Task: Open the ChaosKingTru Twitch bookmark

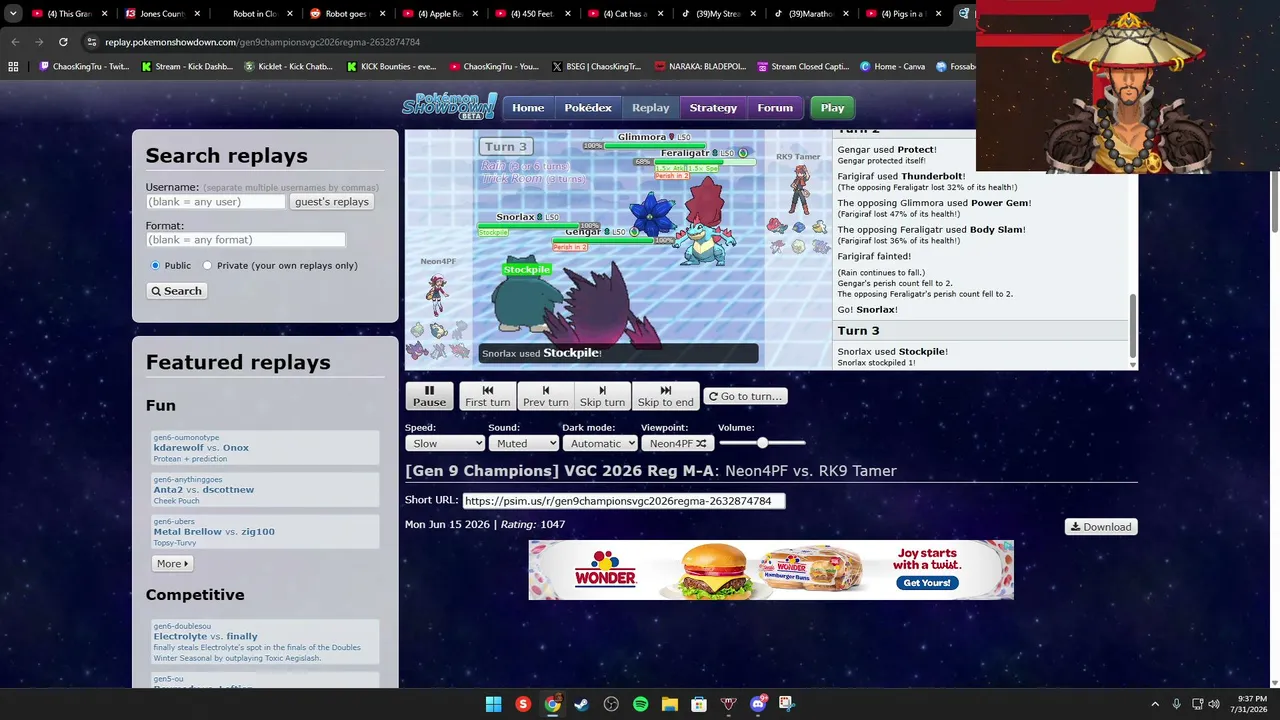Action: (84, 67)
